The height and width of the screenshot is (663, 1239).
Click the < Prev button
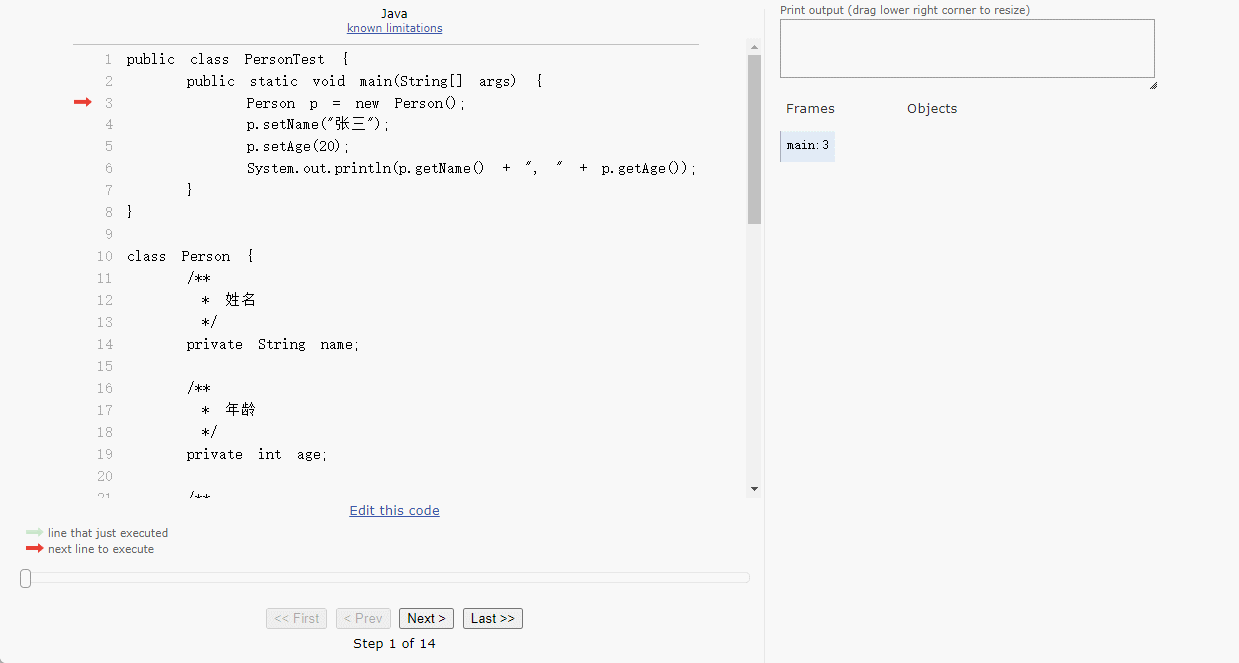pyautogui.click(x=363, y=618)
